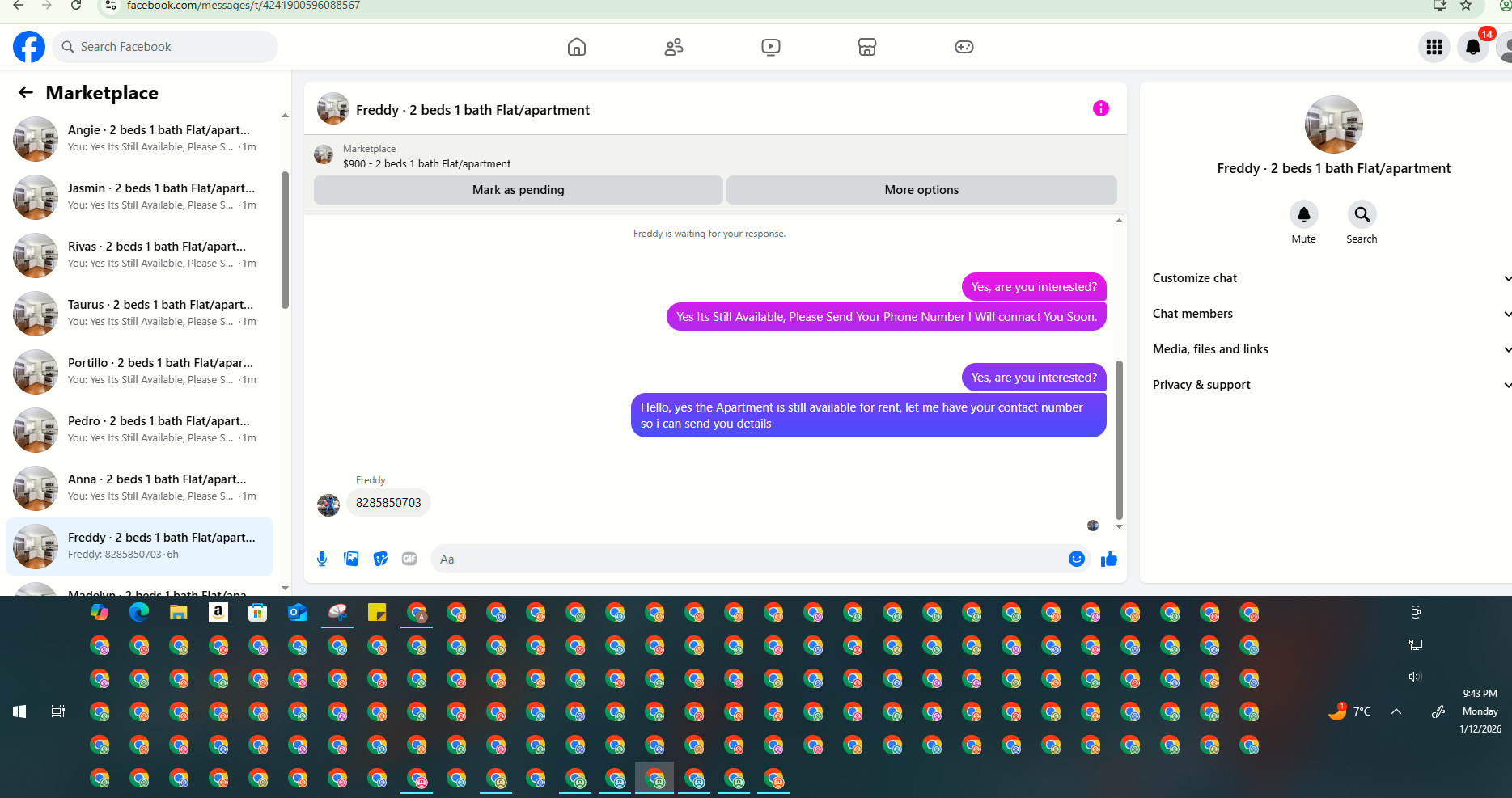
Task: Select Freddy's conversation in the list
Action: pyautogui.click(x=139, y=547)
